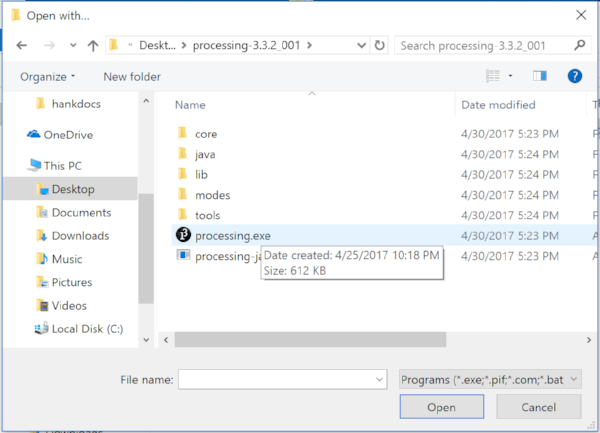Image resolution: width=600 pixels, height=433 pixels.
Task: Click date modified of lib folder
Action: [x=510, y=175]
